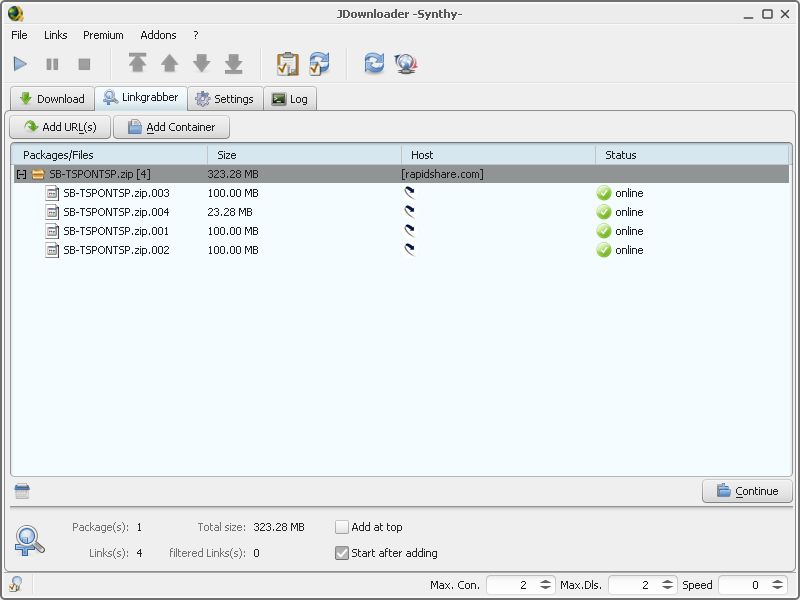Click the file icon of SB-TSPONTSP.zip.004

coord(52,212)
